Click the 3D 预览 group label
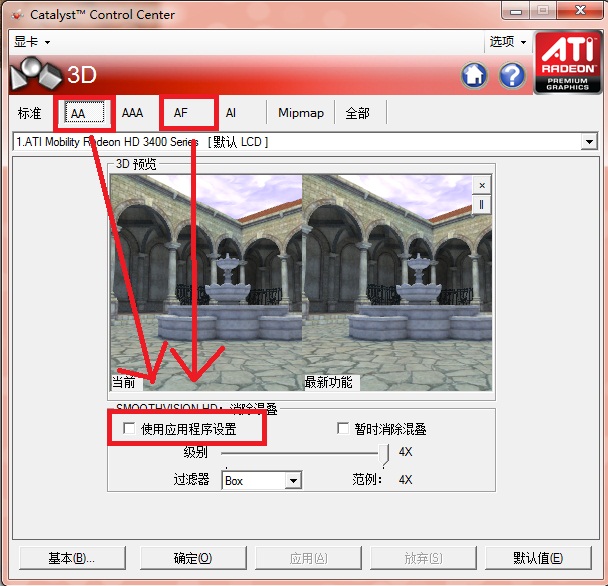Screen dimensions: 608x586 [136, 164]
